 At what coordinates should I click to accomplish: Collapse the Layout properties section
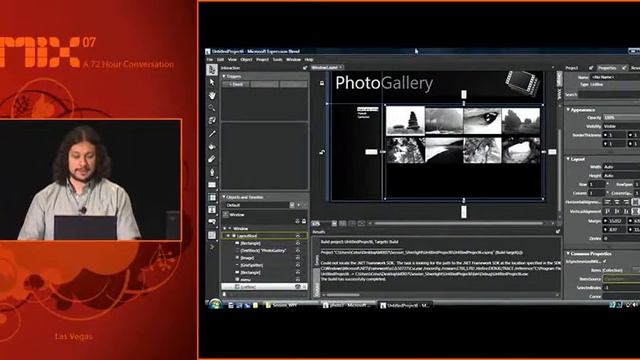click(x=568, y=159)
